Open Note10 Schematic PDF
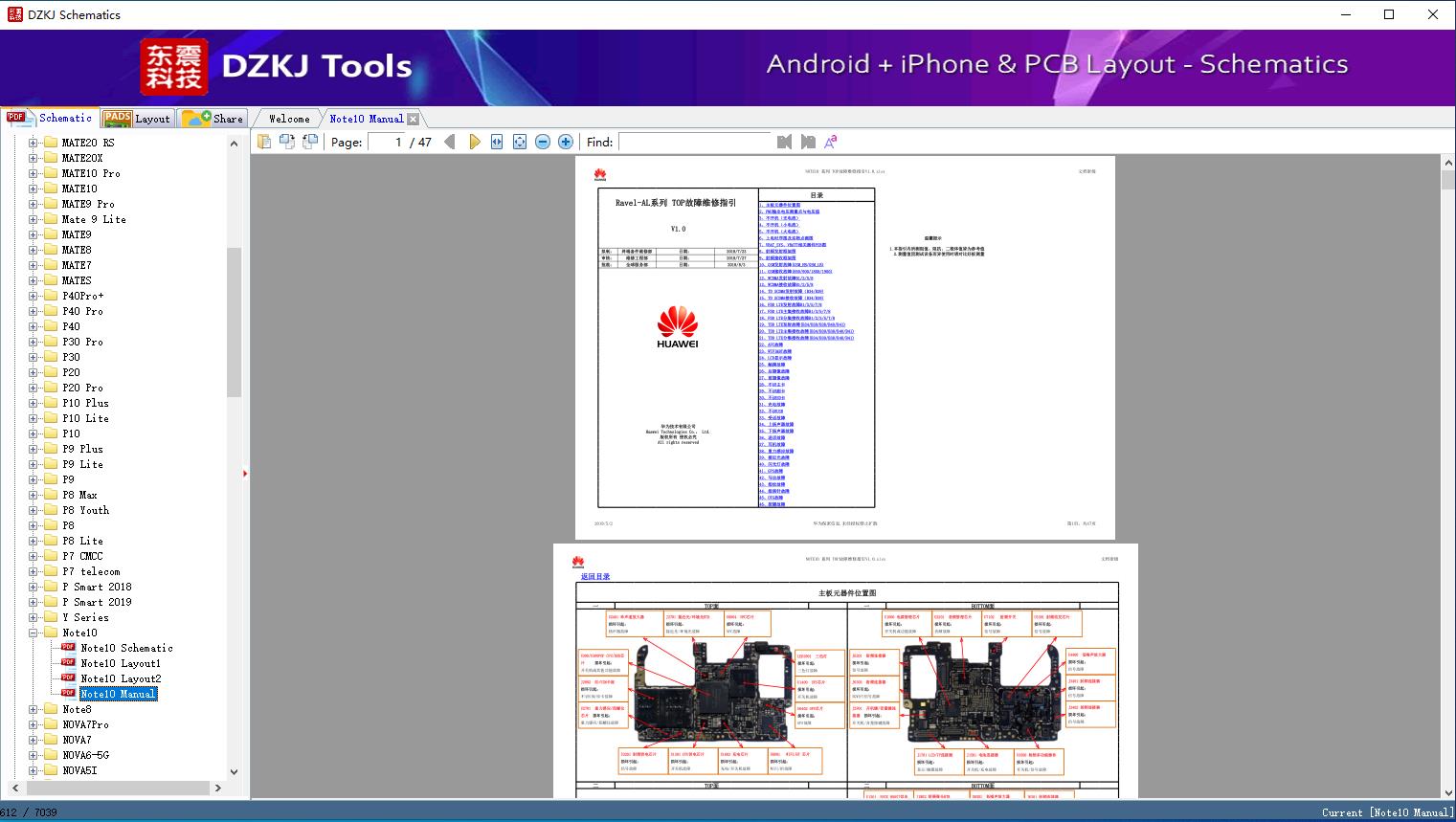This screenshot has width=1456, height=822. pos(126,648)
